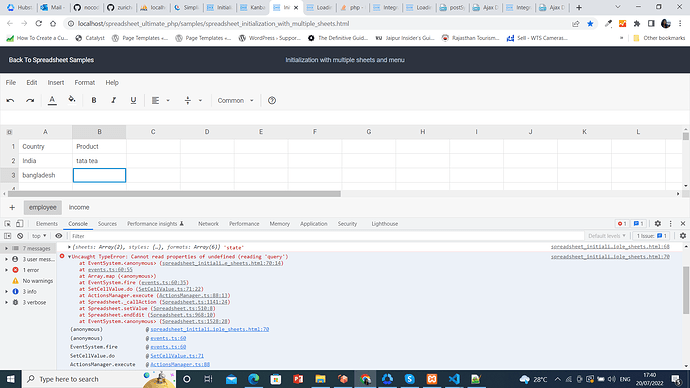Open the DevTools Network tab
This screenshot has height=388, width=690.
[208, 223]
